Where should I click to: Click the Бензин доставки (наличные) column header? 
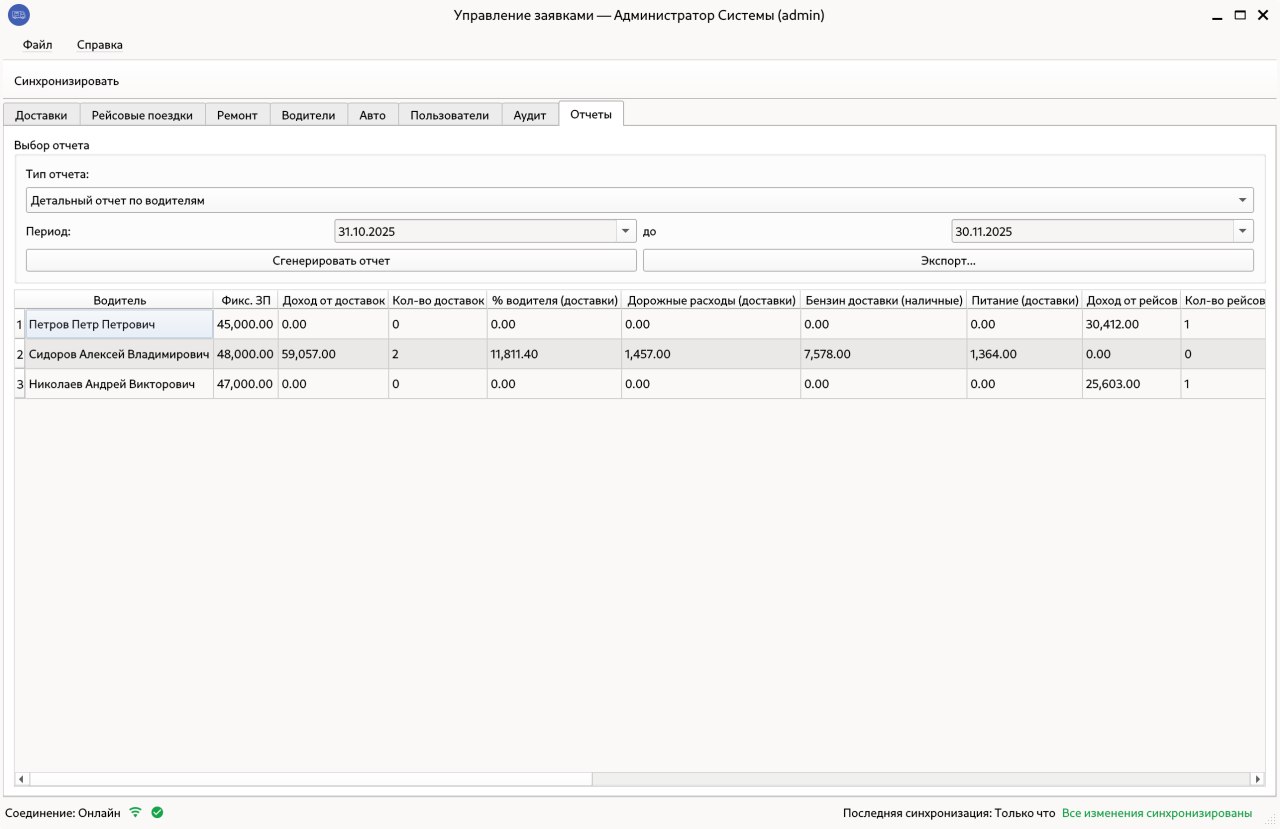(884, 300)
